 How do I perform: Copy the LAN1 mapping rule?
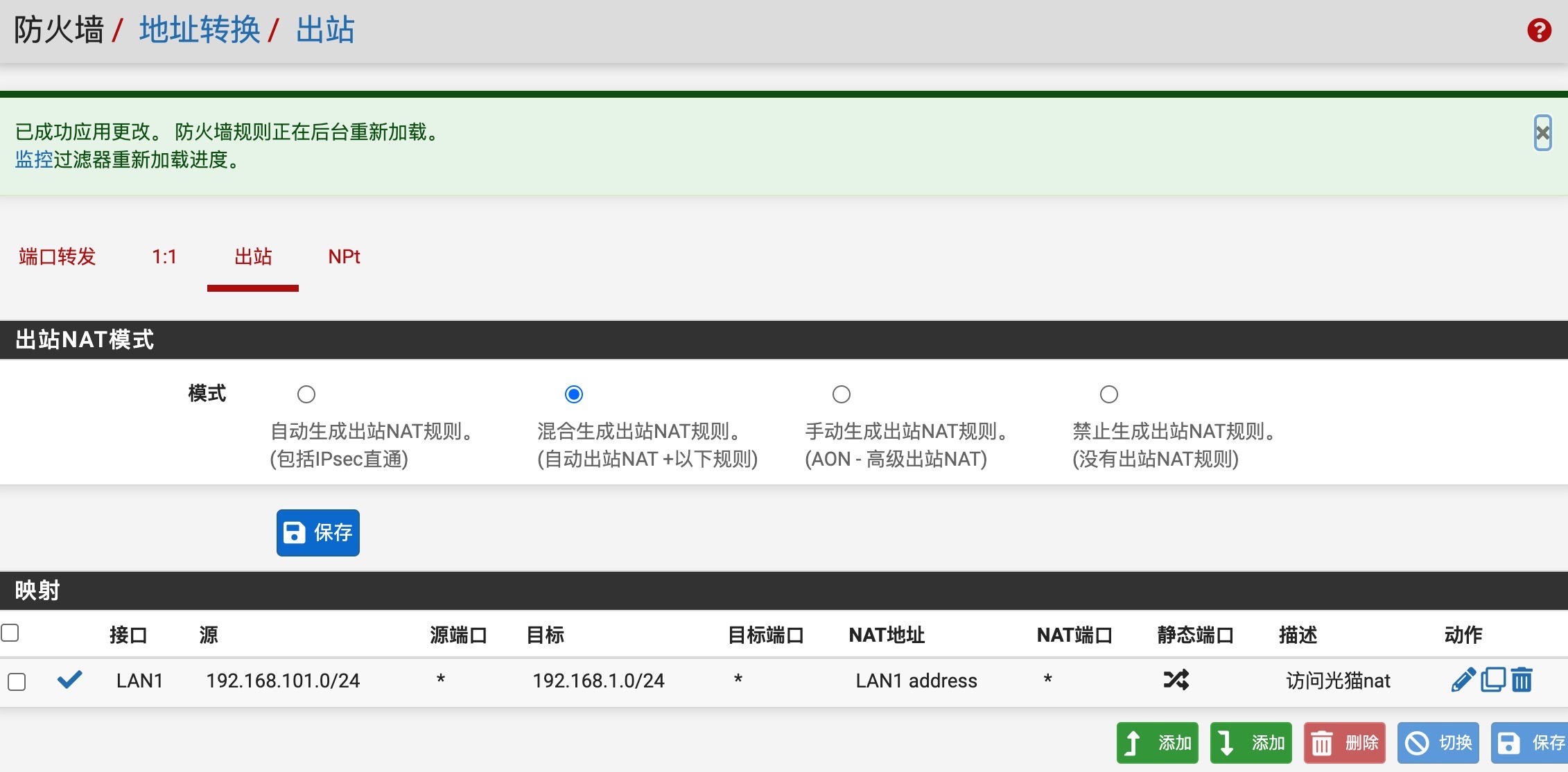(1492, 680)
